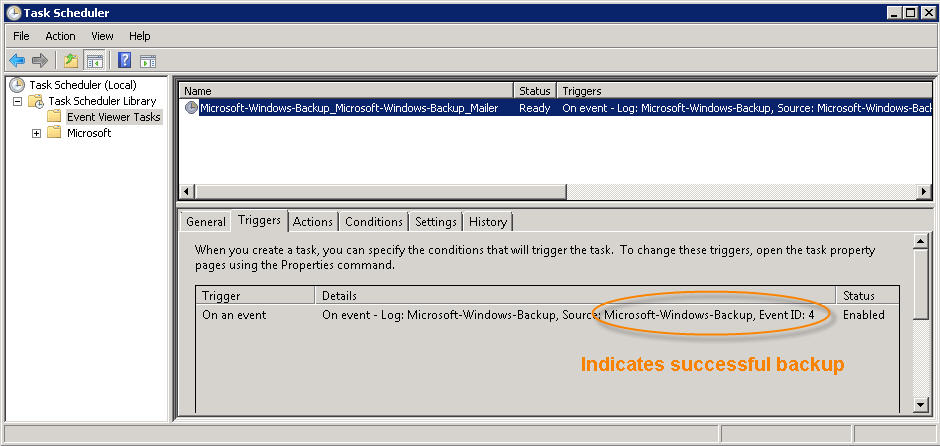The width and height of the screenshot is (940, 446).
Task: Select Task Scheduler (Local) in tree
Action: [x=83, y=85]
